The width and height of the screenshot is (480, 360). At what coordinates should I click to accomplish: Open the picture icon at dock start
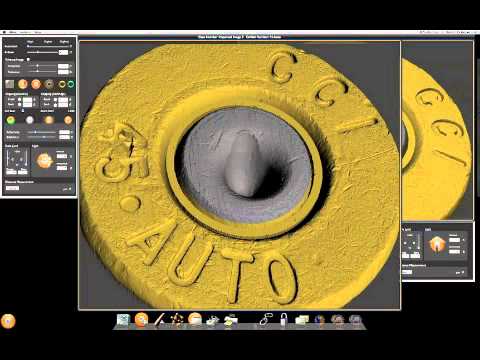point(123,319)
